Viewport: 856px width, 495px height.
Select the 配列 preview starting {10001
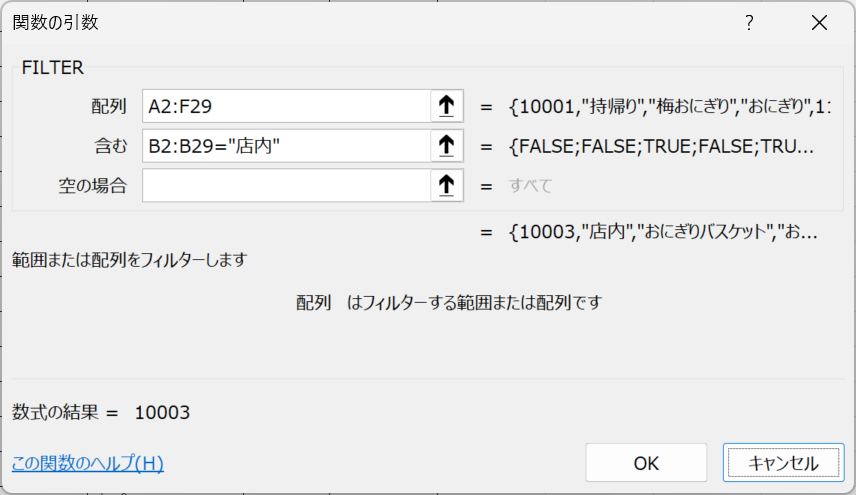(670, 106)
